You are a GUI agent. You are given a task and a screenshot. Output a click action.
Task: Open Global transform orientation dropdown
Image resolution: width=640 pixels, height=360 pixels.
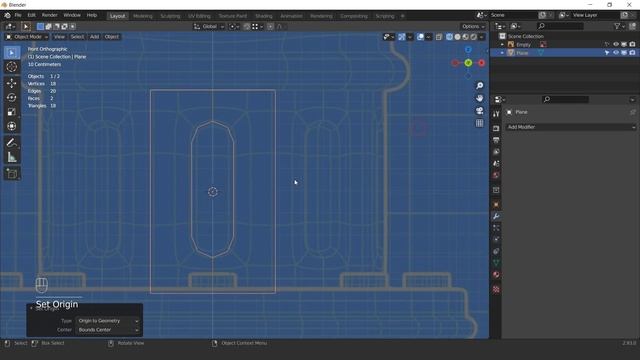(209, 27)
